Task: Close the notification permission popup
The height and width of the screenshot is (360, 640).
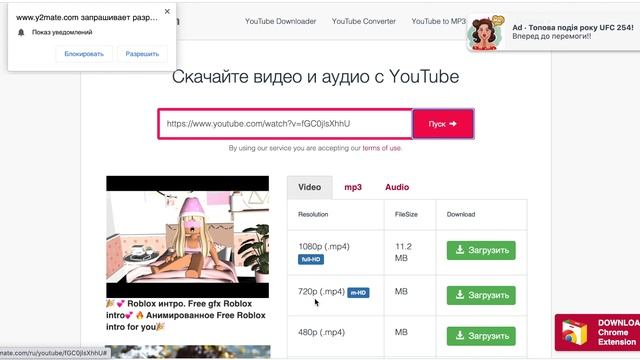Action: coord(167,11)
